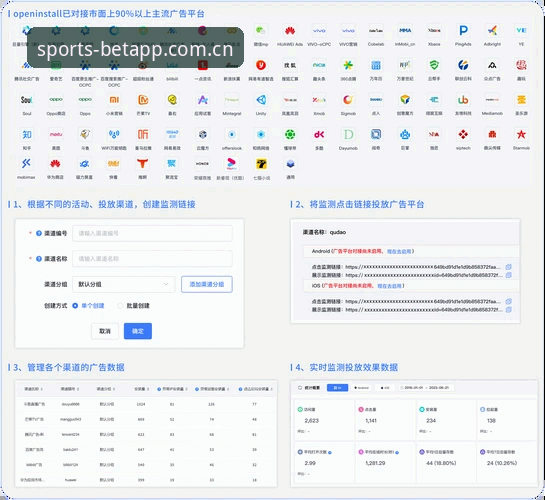Image resolution: width=545 pixels, height=500 pixels.
Task: Click the HUAWEI Ads platform logo
Action: (290, 31)
